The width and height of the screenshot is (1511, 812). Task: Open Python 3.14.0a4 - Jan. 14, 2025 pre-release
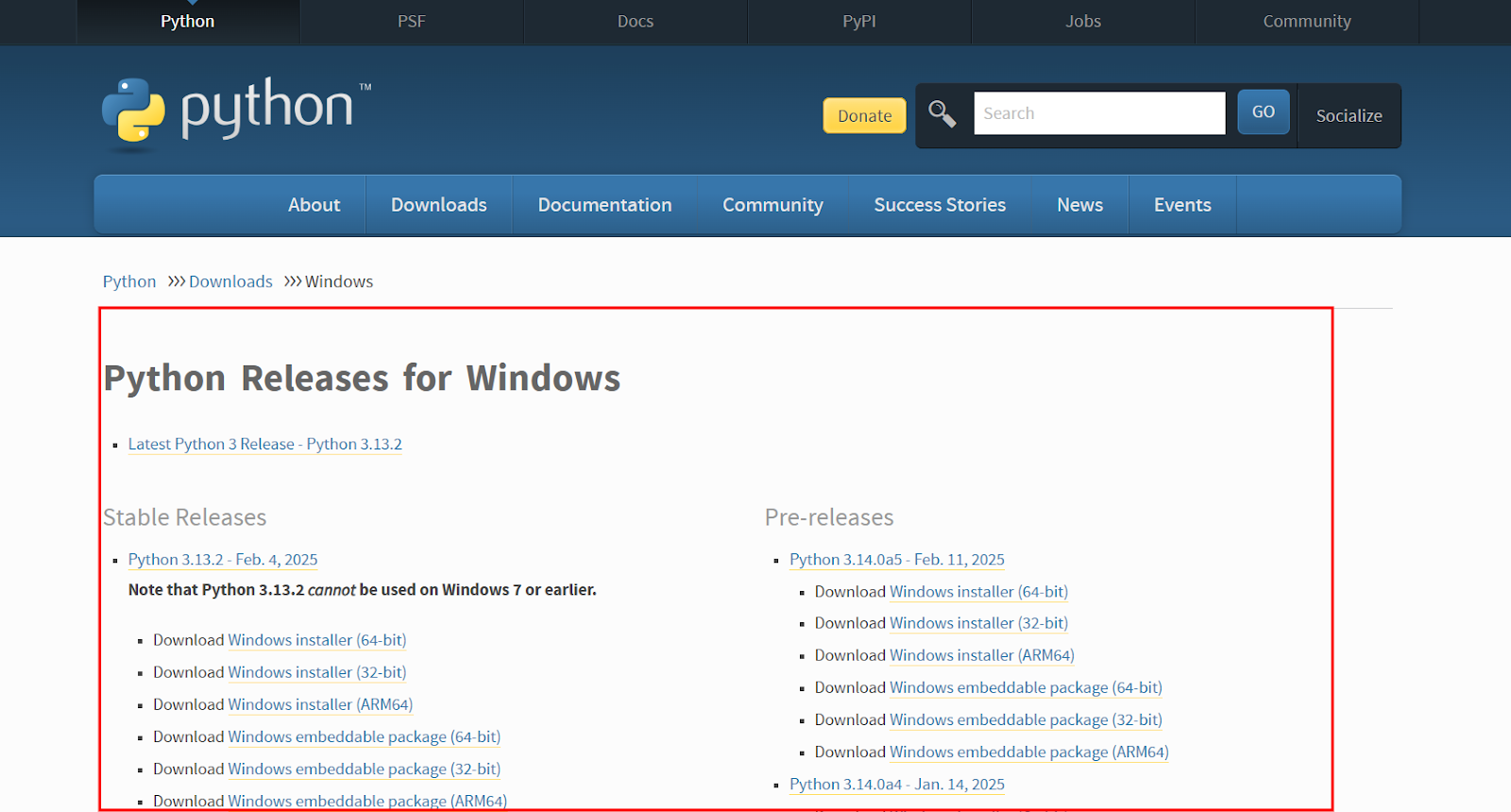pos(897,784)
